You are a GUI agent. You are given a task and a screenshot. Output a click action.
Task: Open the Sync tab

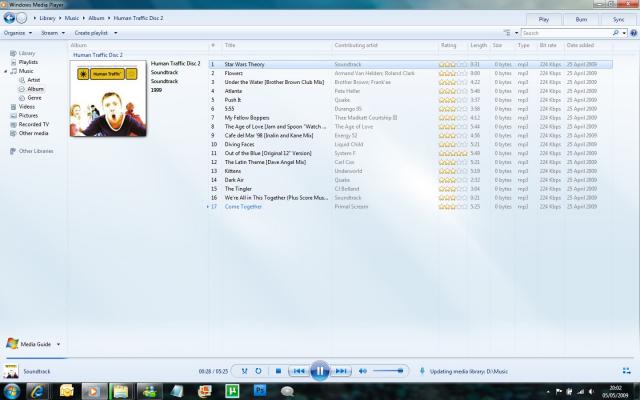click(x=618, y=19)
